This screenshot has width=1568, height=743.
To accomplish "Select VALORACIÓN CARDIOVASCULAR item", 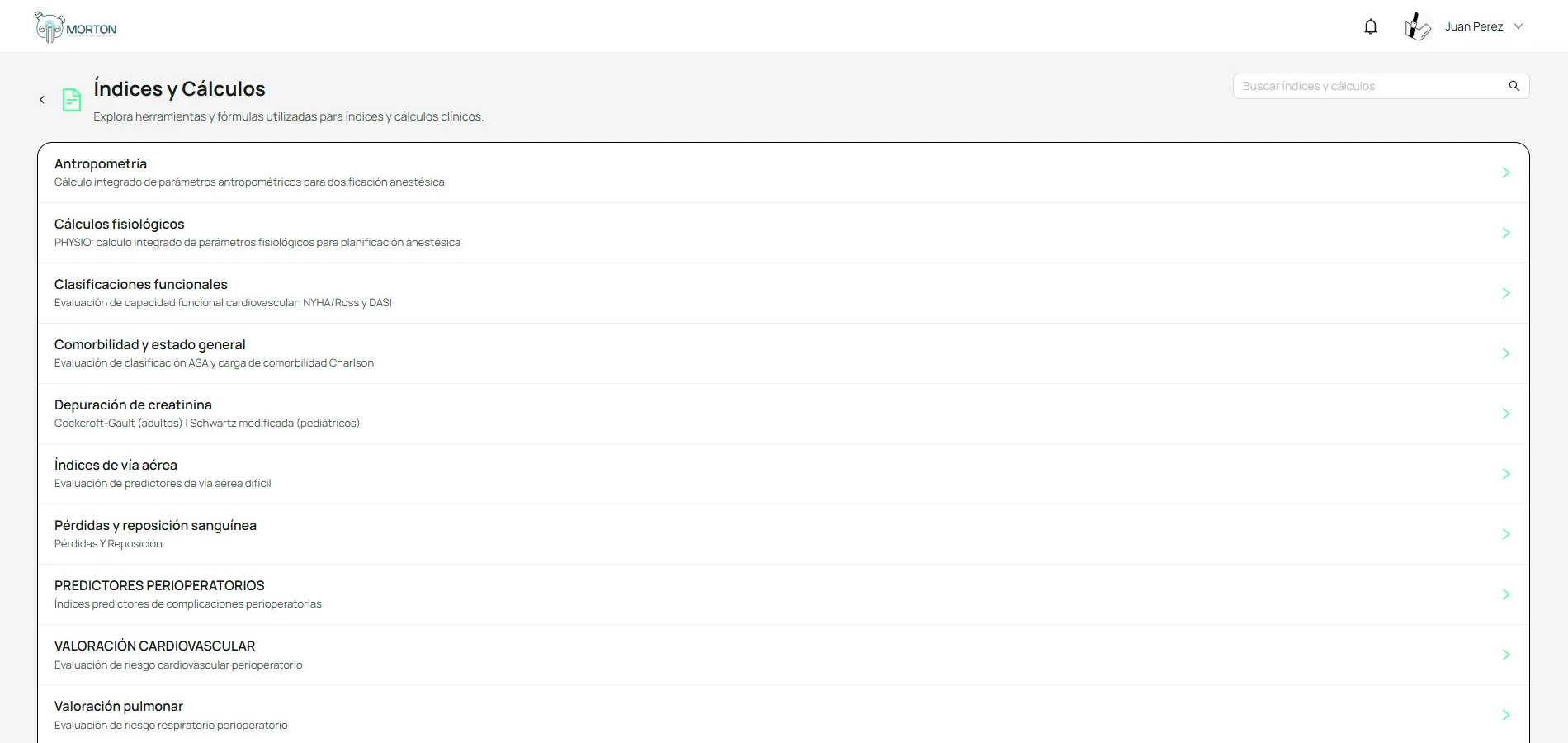I will [783, 655].
